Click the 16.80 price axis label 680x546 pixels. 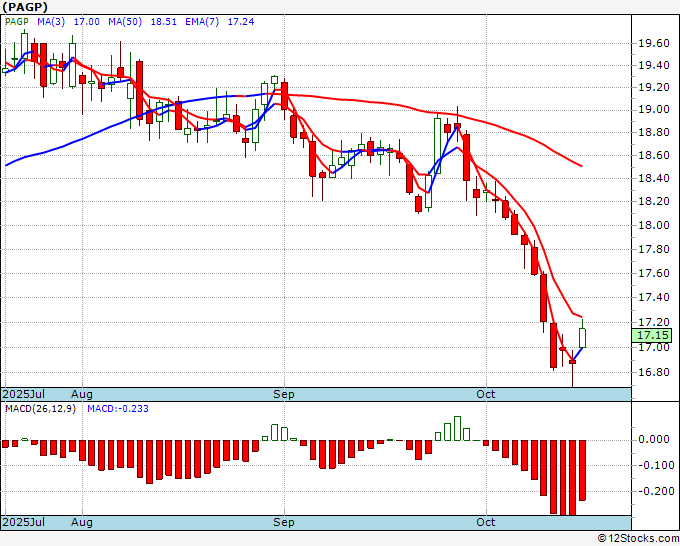click(x=654, y=373)
